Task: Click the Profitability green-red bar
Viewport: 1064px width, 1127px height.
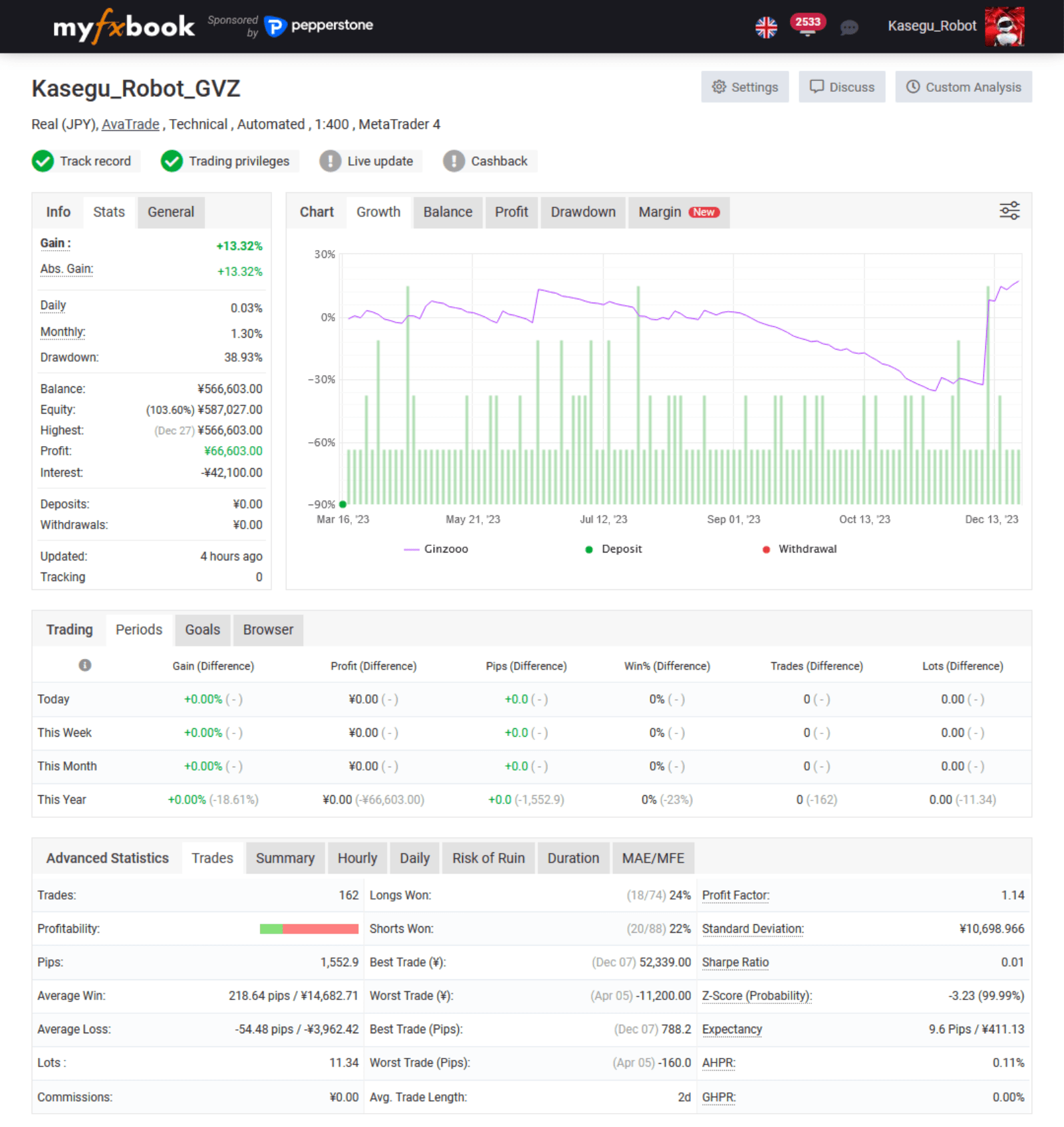Action: pos(309,929)
